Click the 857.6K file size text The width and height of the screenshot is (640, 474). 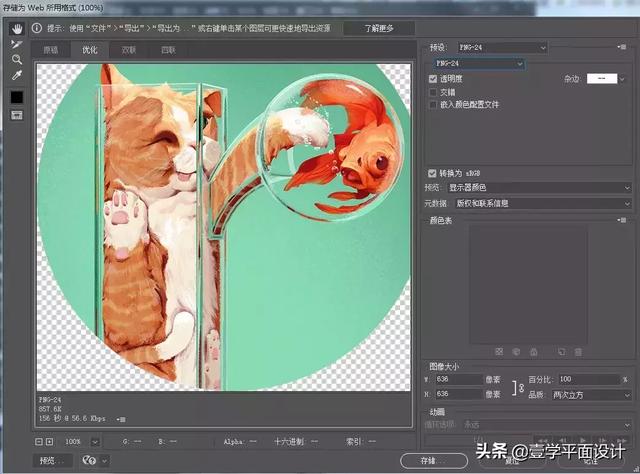[50, 409]
